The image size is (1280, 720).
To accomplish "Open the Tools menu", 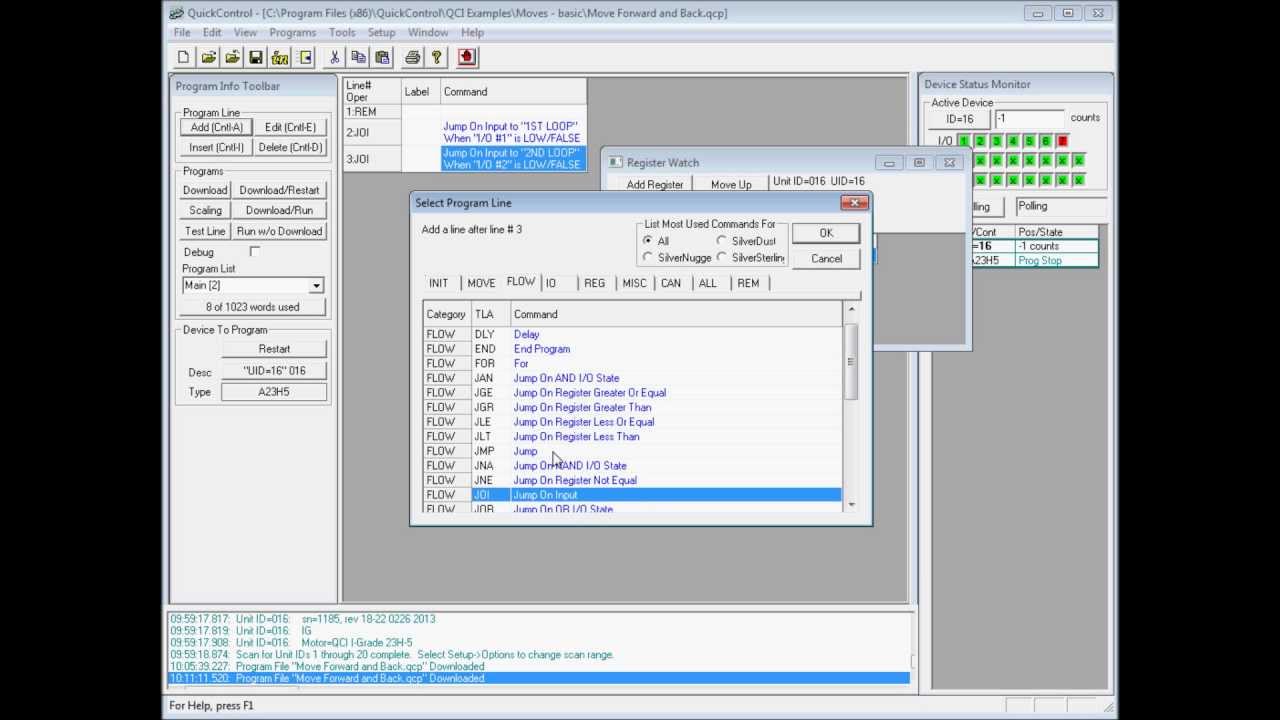I will click(342, 33).
